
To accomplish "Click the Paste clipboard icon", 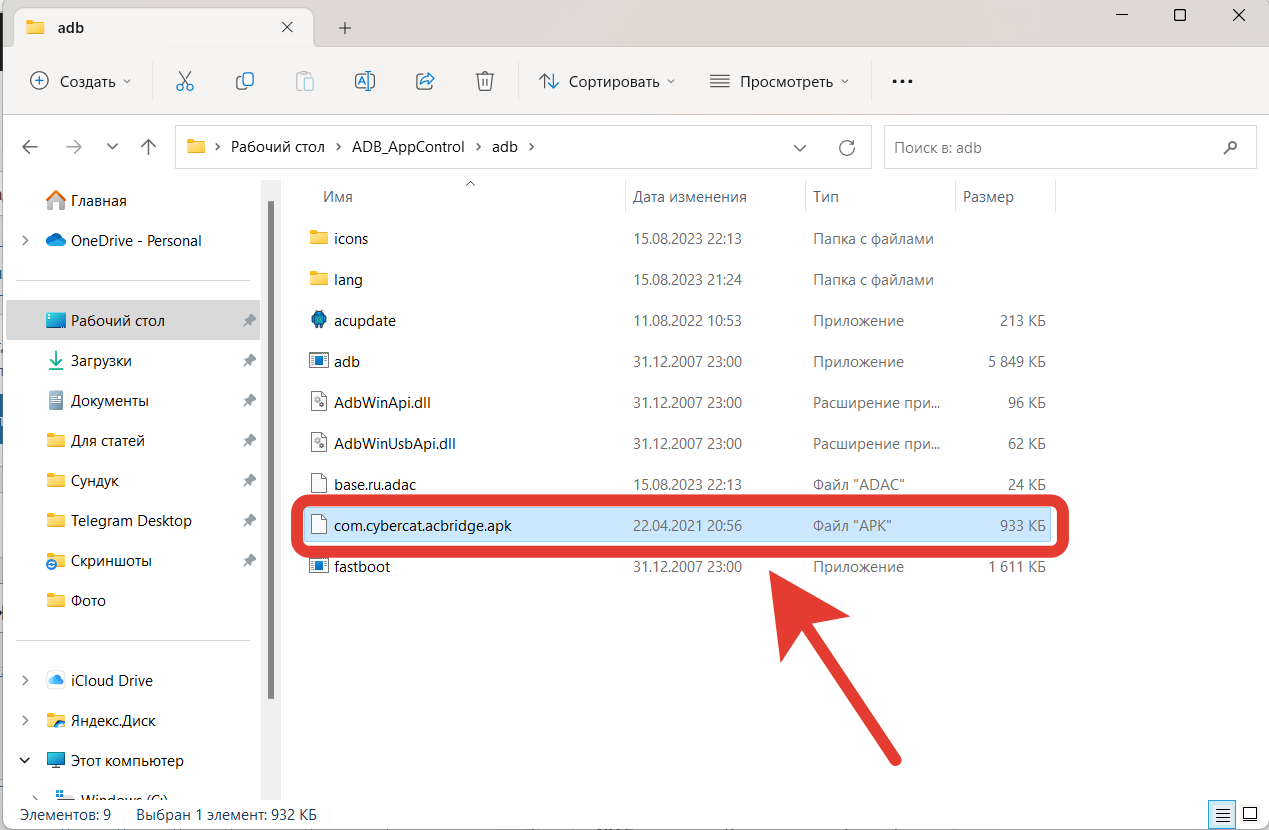I will (x=304, y=81).
